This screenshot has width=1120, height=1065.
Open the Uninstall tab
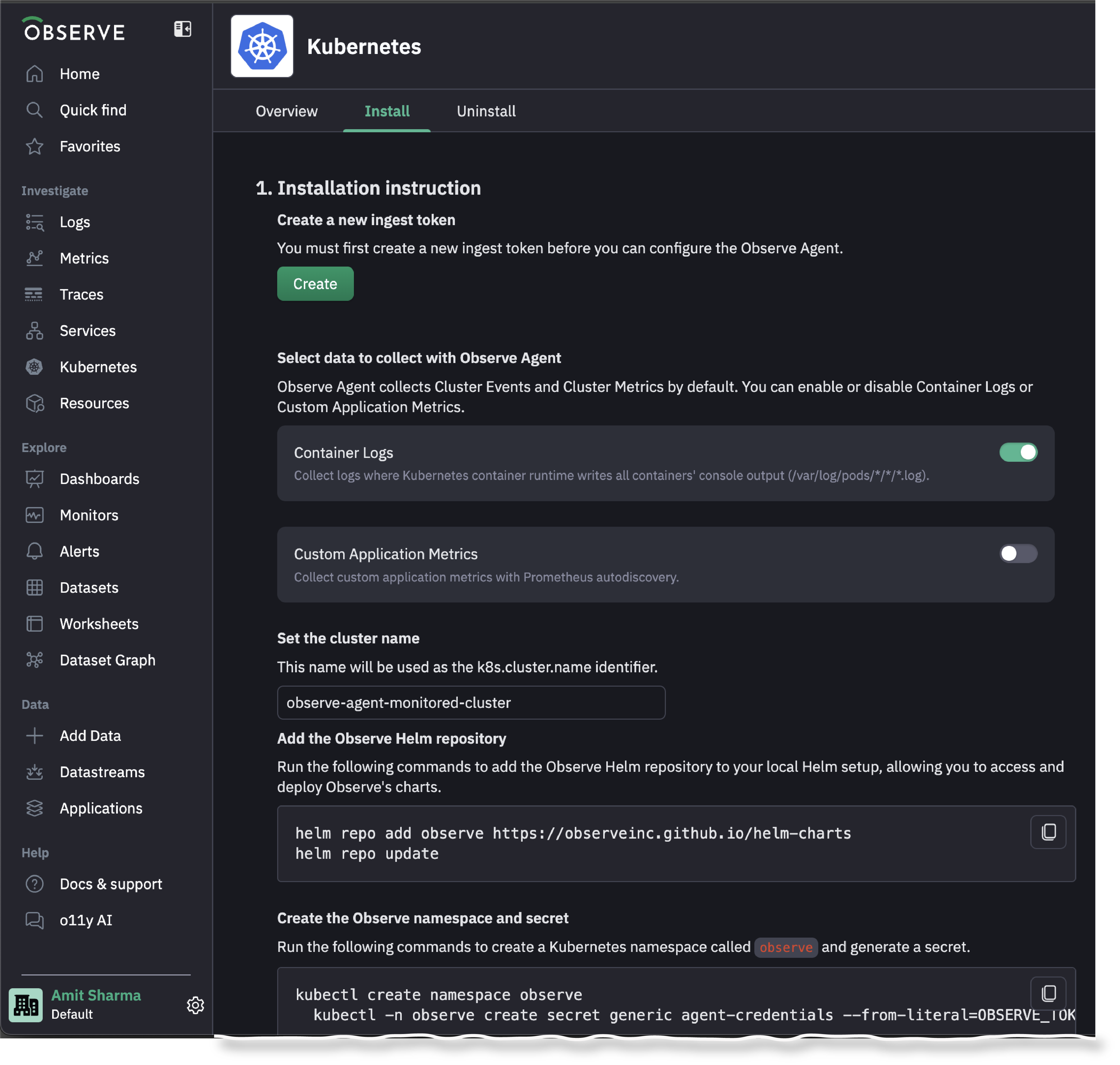(x=486, y=111)
